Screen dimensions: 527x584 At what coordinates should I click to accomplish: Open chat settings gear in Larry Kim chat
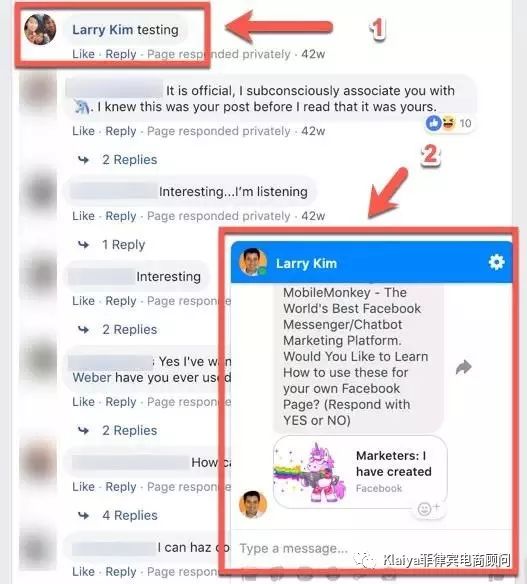point(496,262)
